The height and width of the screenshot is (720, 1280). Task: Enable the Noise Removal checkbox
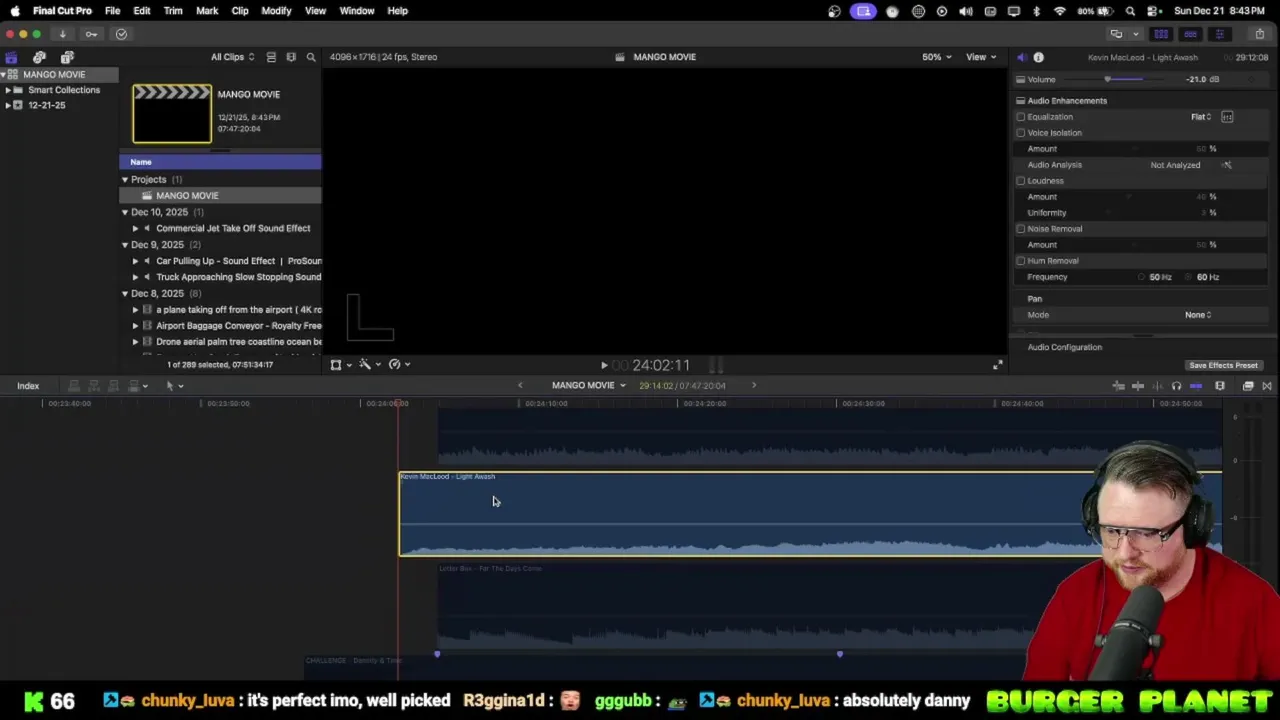tap(1021, 229)
